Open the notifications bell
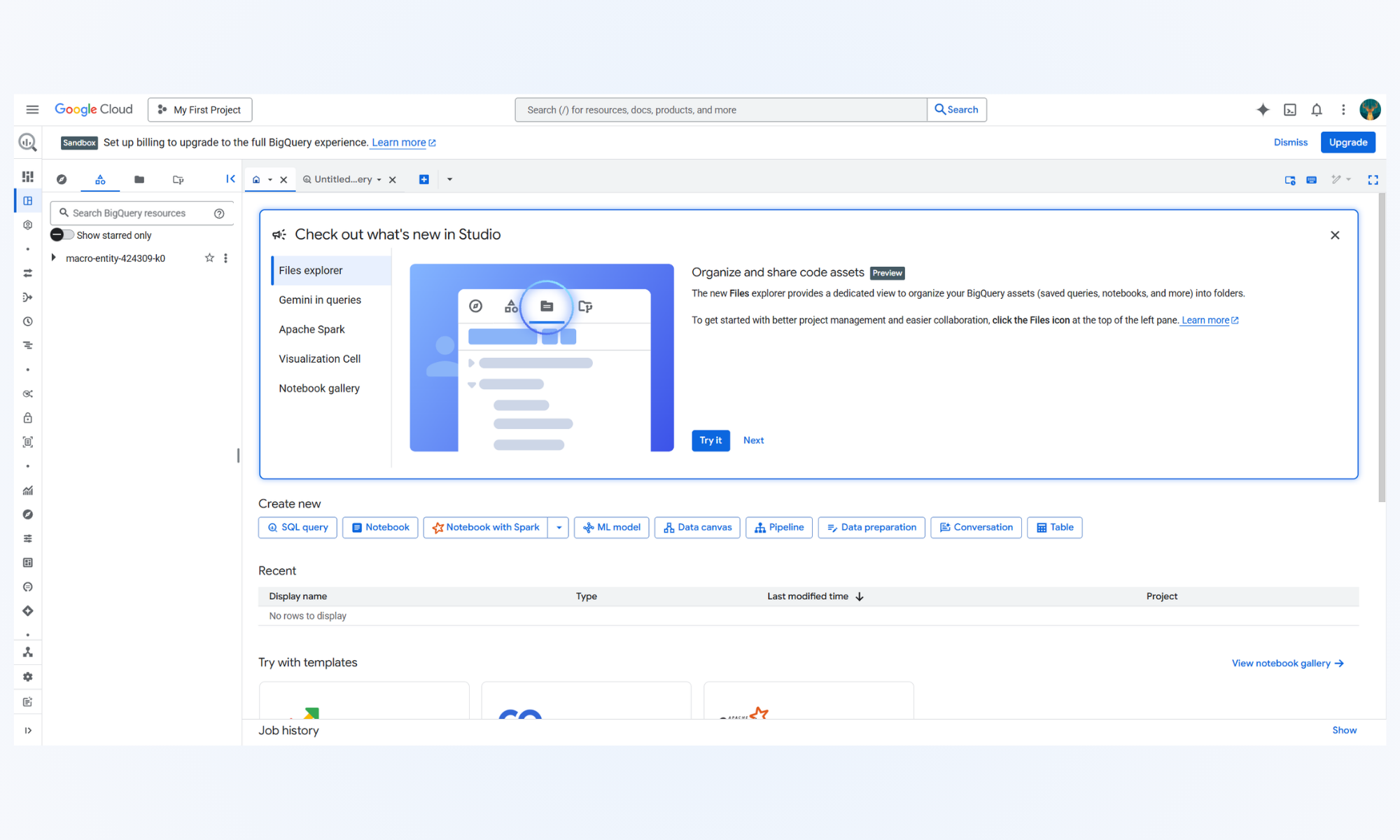This screenshot has width=1400, height=840. [x=1317, y=109]
